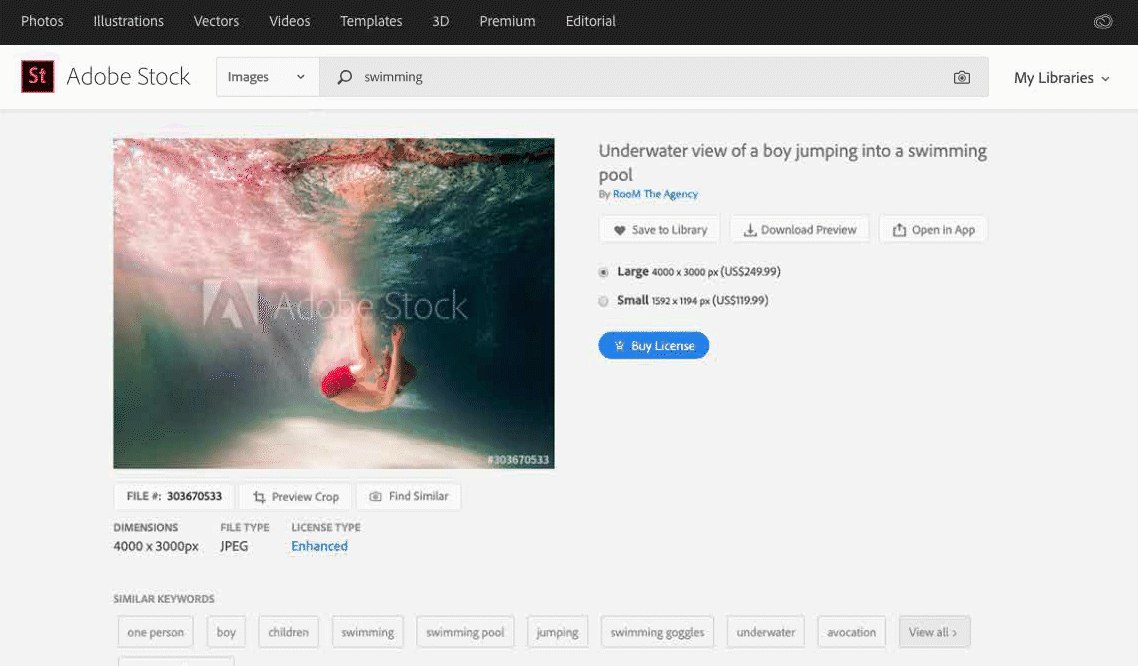Viewport: 1138px width, 666px height.
Task: Select the Small 1592 x 1194 option
Action: (x=603, y=301)
